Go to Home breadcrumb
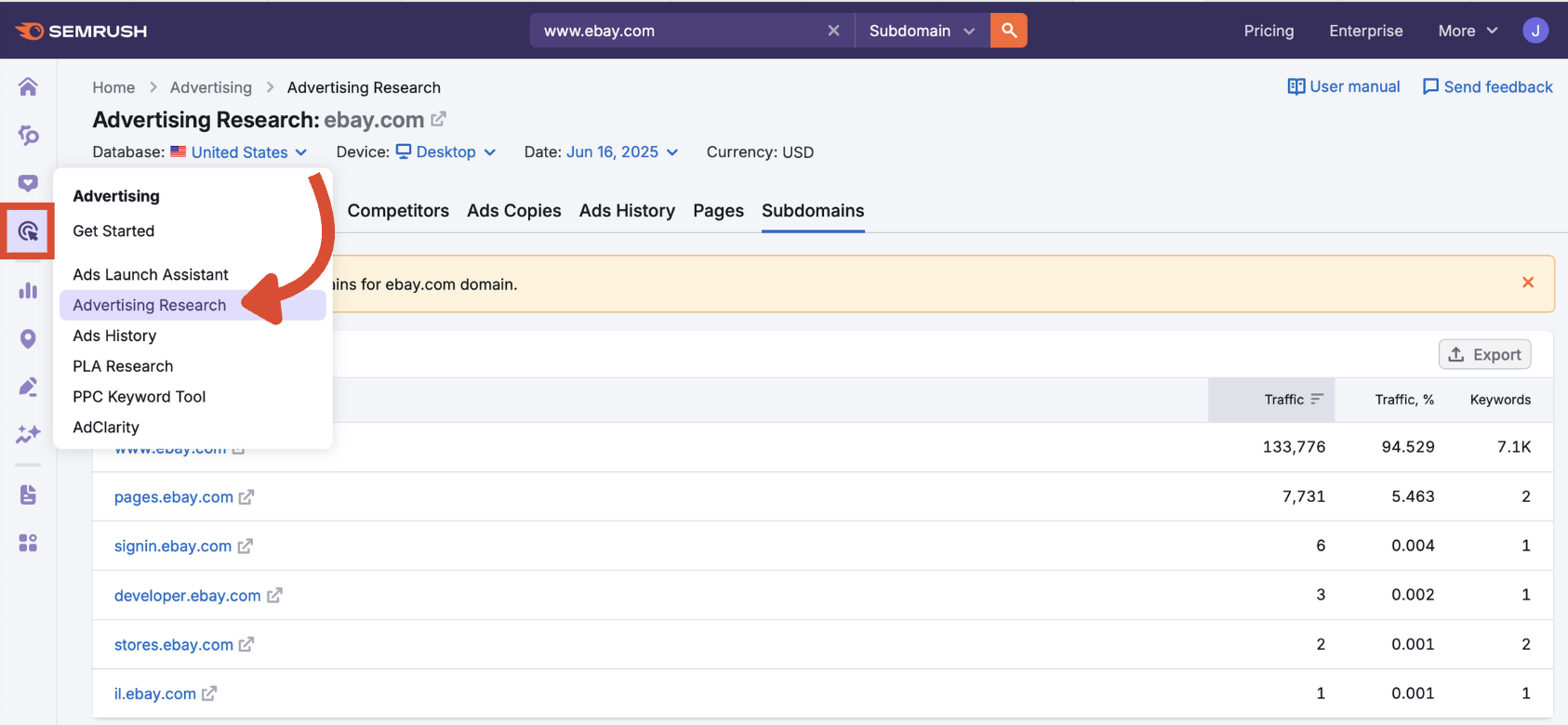The height and width of the screenshot is (725, 1568). (113, 87)
